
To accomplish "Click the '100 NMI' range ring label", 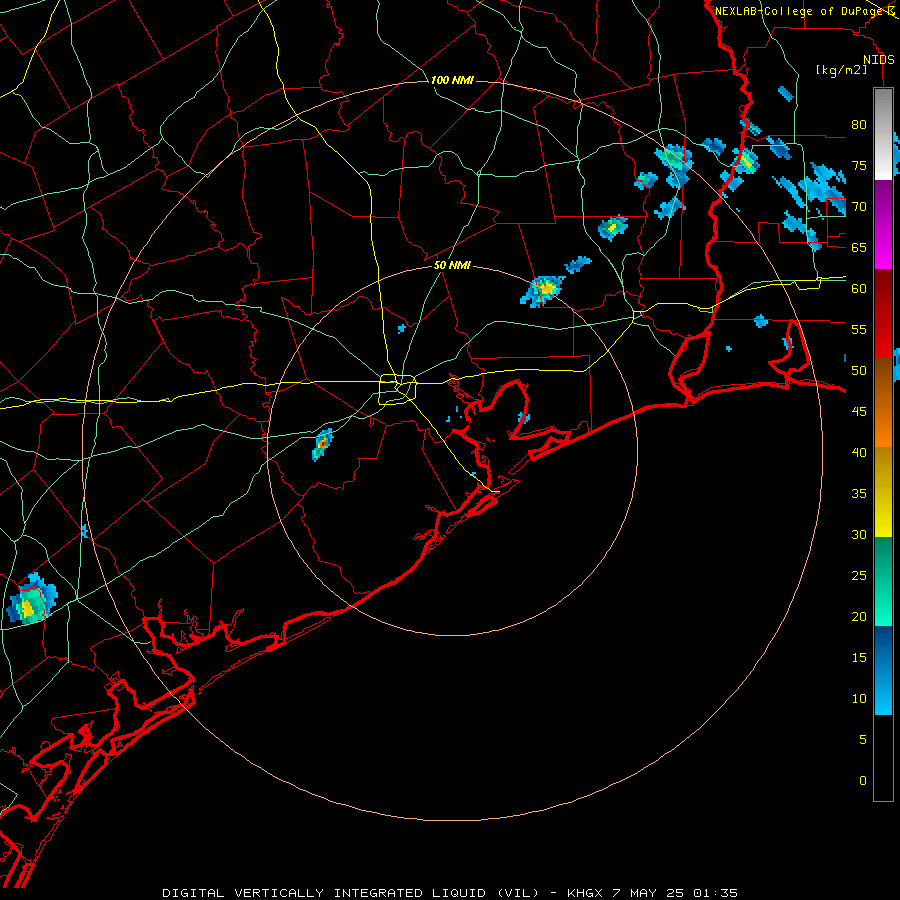I will [x=452, y=80].
